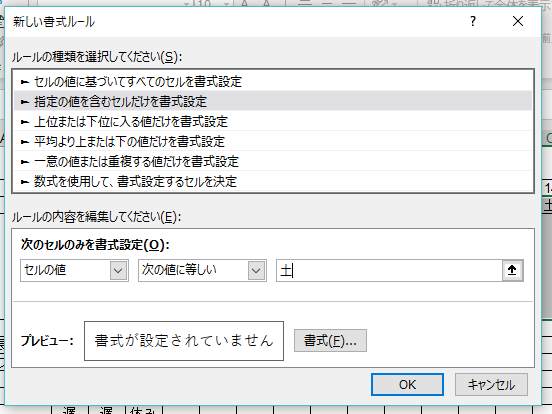Open the セルの値 dropdown arrow
The width and height of the screenshot is (552, 414).
coord(118,271)
